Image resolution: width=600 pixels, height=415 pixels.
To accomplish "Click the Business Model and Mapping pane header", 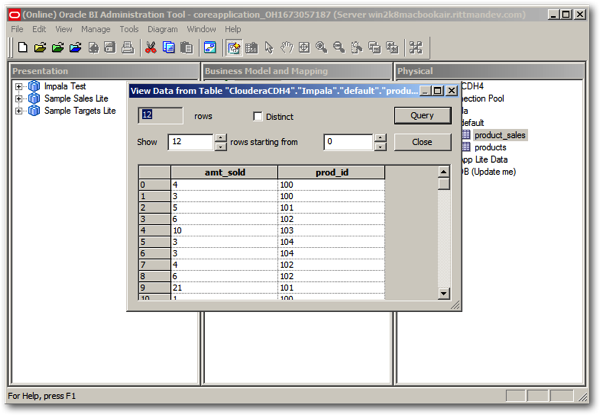I will pos(297,71).
